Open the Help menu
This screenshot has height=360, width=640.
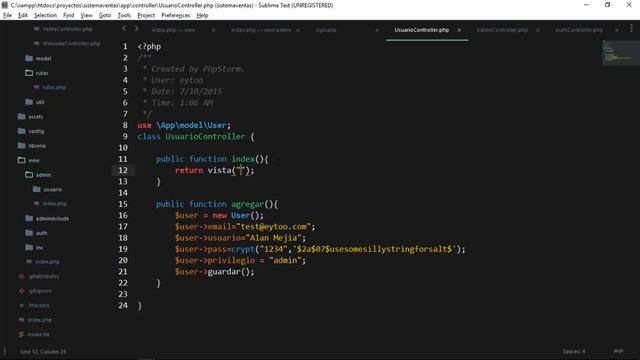[202, 15]
